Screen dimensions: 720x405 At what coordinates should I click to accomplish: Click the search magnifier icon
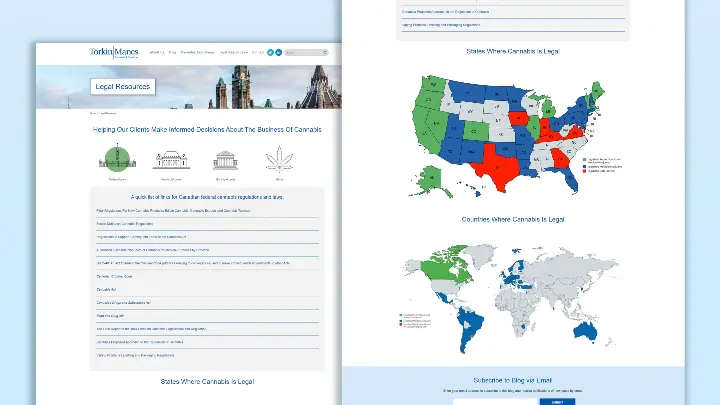coord(325,52)
